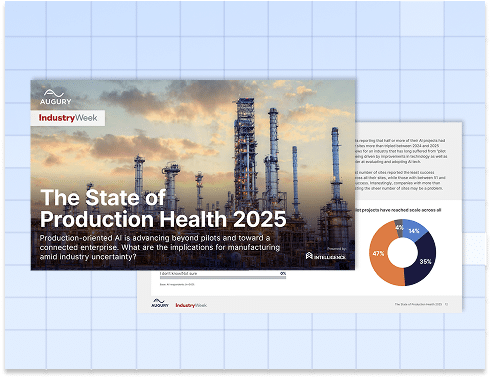The image size is (491, 378).
Task: Select the orange 47% donut segment
Action: [382, 253]
